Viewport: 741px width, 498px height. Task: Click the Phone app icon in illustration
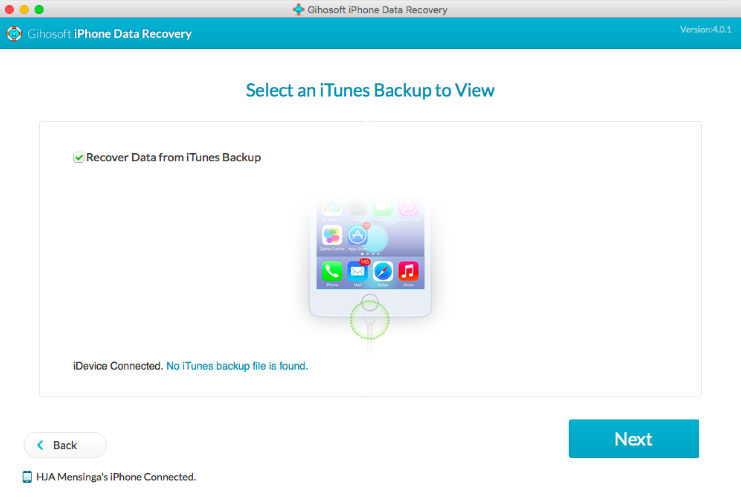tap(332, 272)
